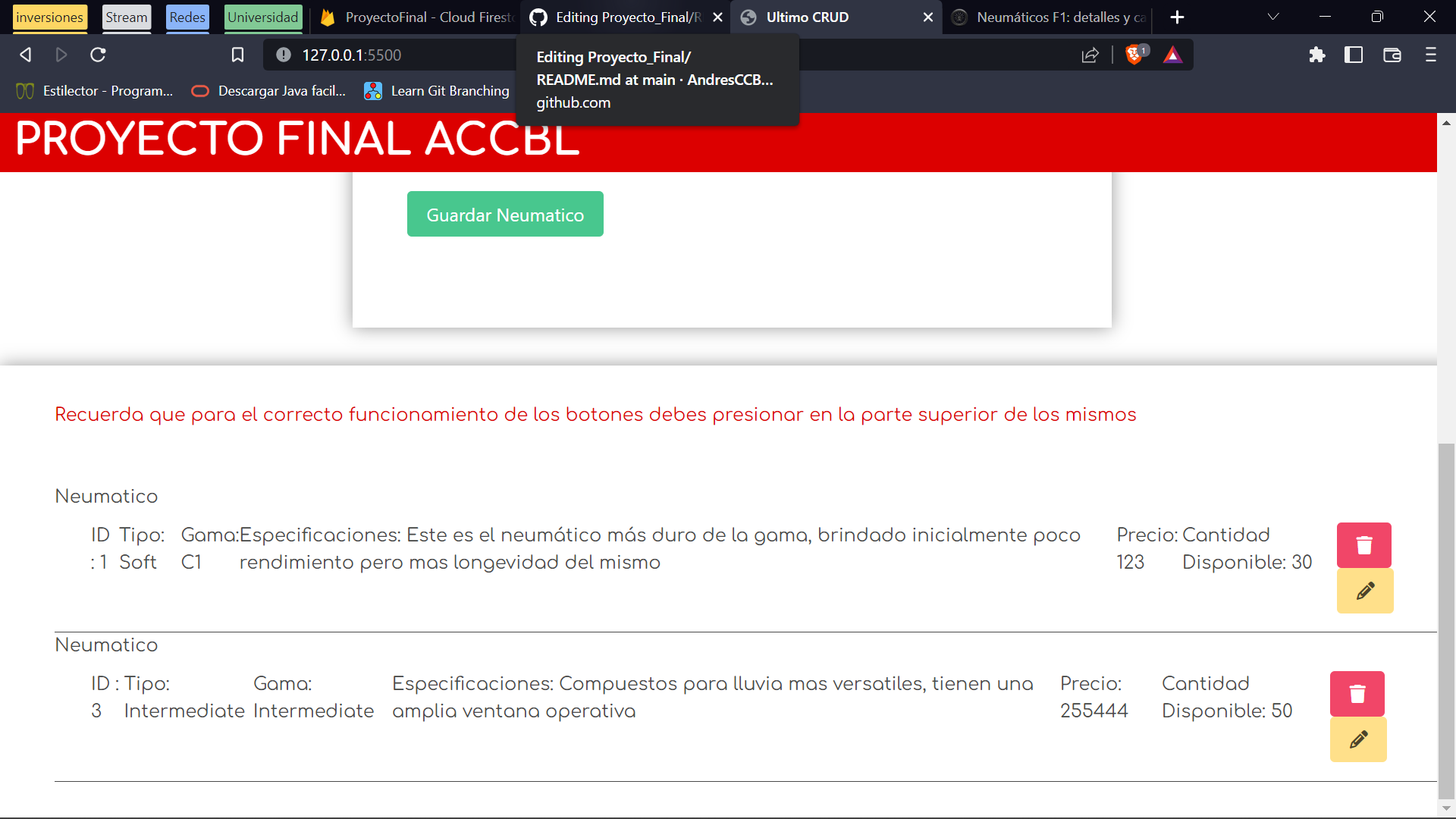This screenshot has height=819, width=1456.
Task: Click the Guardar Neumatico button
Action: 504,214
